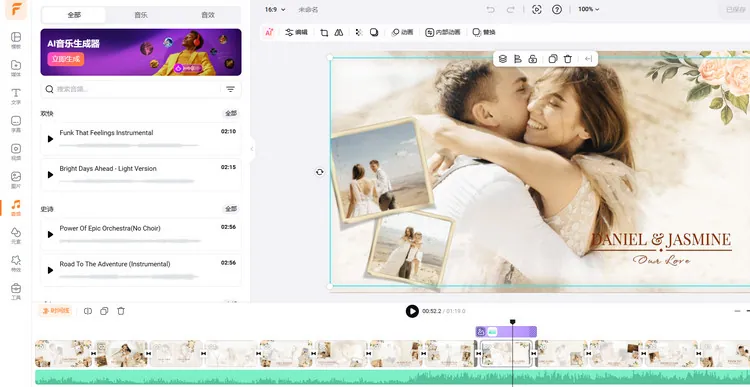Duplicate element with floating toolbar copy icon
The image size is (750, 387).
click(553, 59)
